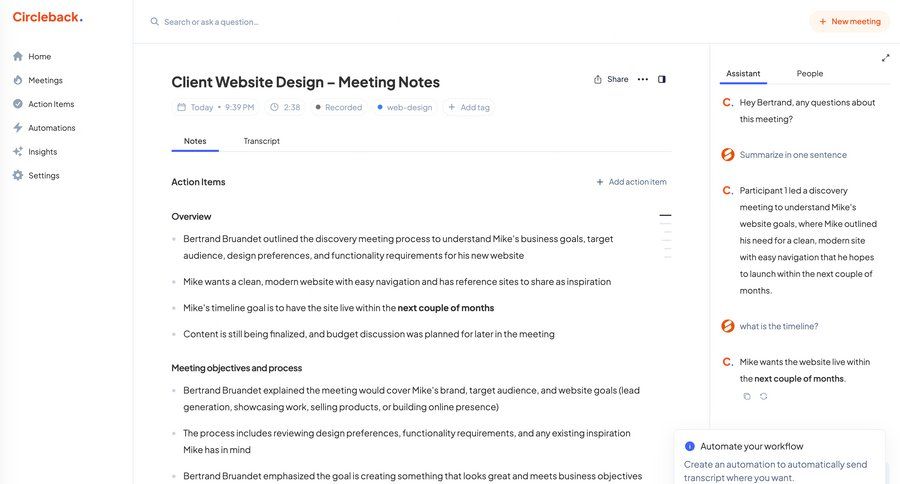900x484 pixels.
Task: Go to the Home page
Action: point(39,56)
